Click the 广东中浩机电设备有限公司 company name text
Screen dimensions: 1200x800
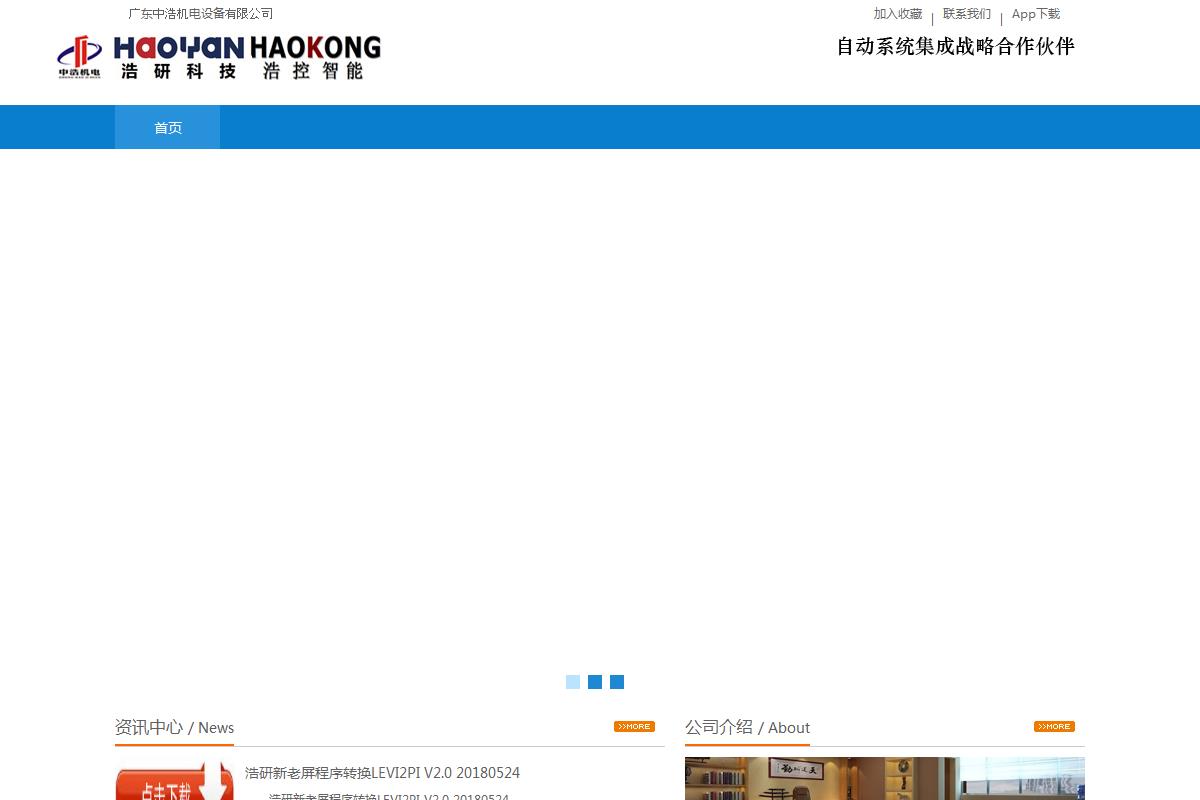point(200,14)
